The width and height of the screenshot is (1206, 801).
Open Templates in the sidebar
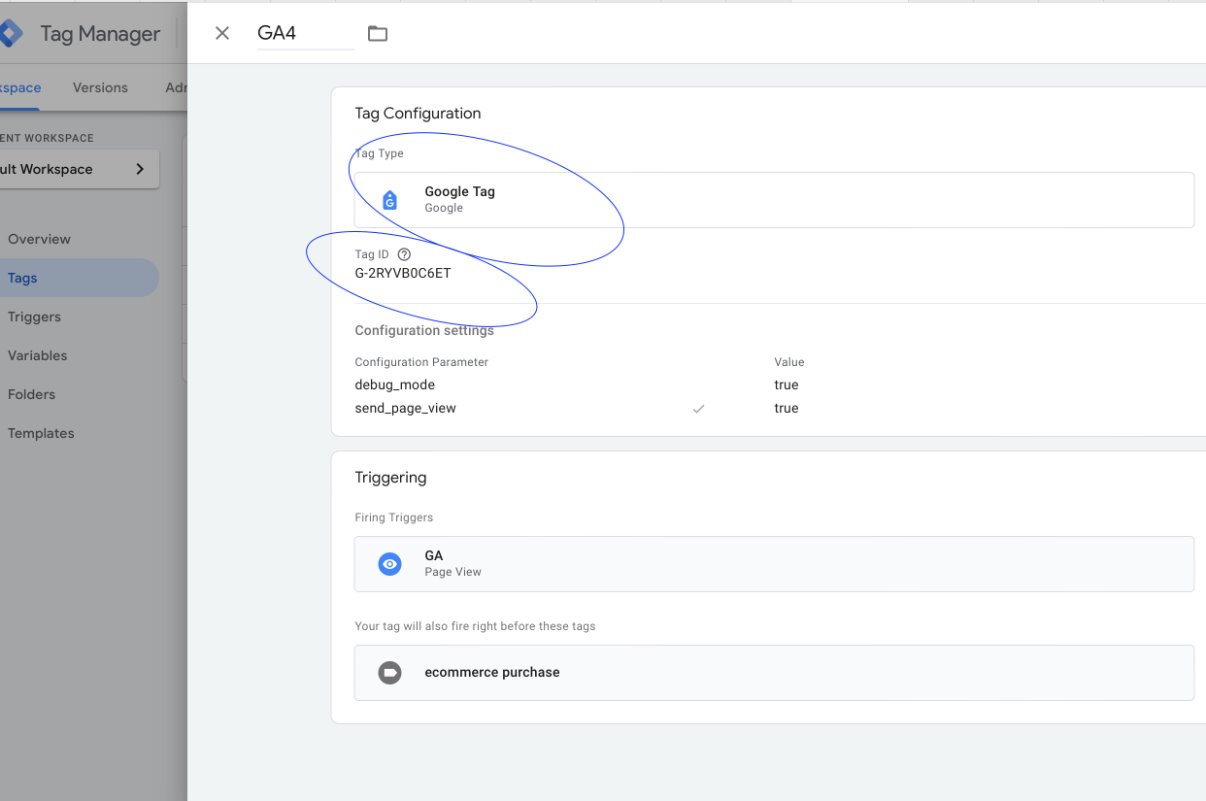point(40,434)
